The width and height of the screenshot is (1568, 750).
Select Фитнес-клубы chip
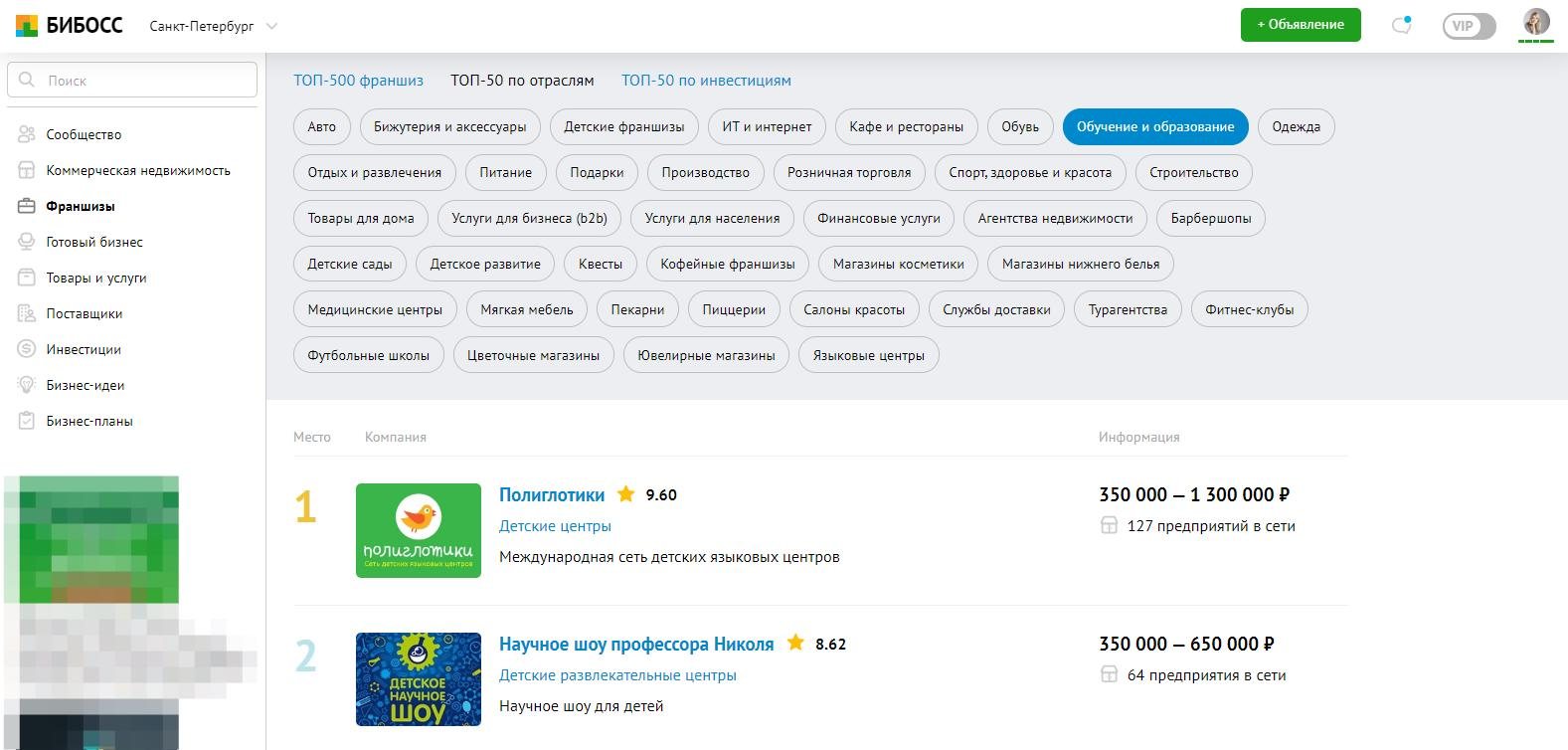pos(1250,309)
